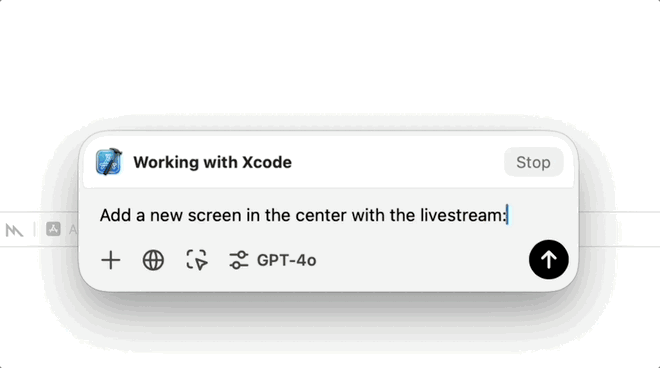Image resolution: width=660 pixels, height=368 pixels.
Task: Click the "Working with Xcode" title text
Action: pyautogui.click(x=213, y=163)
